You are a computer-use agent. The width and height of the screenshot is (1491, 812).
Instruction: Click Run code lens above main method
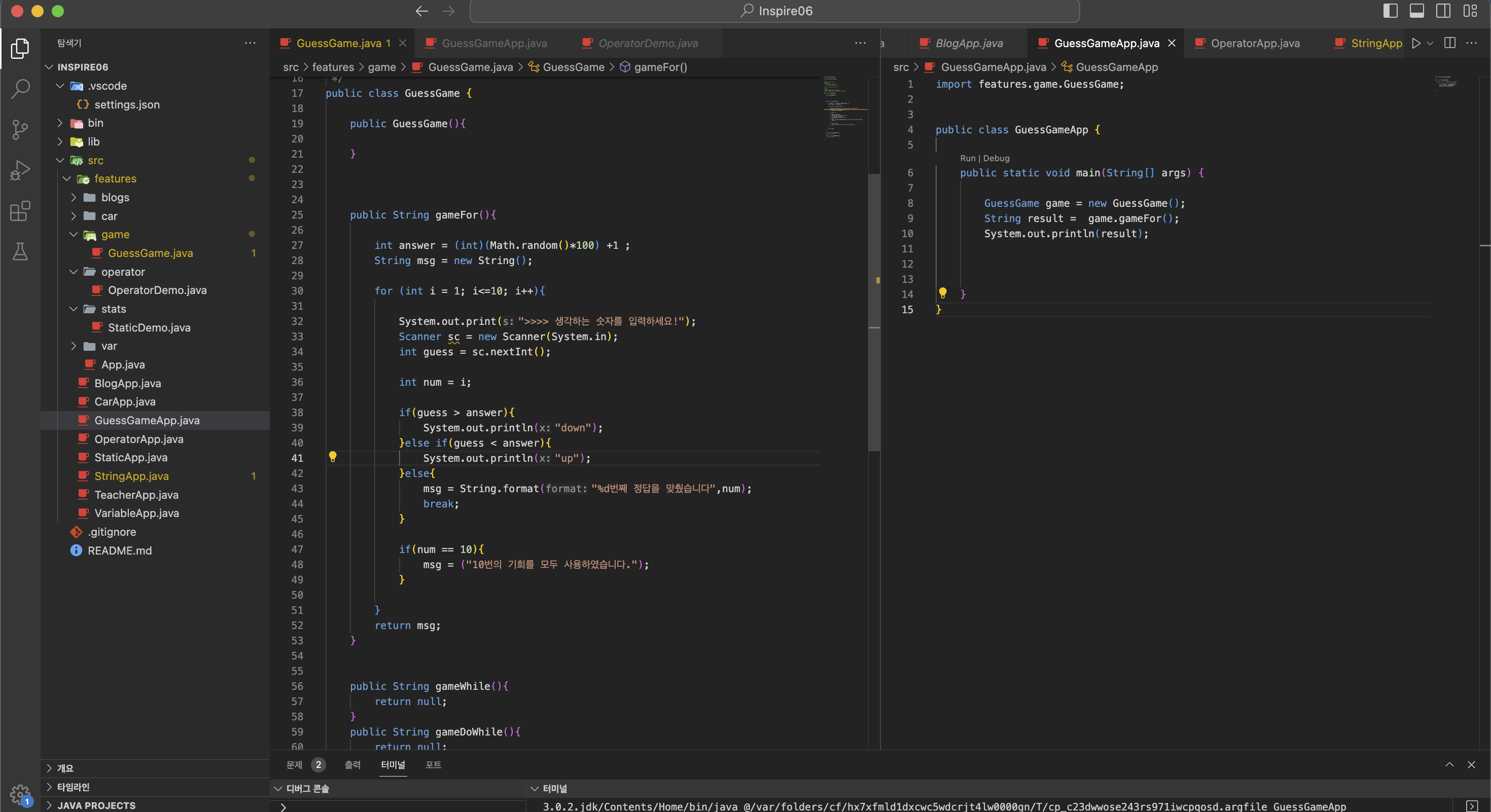click(967, 158)
